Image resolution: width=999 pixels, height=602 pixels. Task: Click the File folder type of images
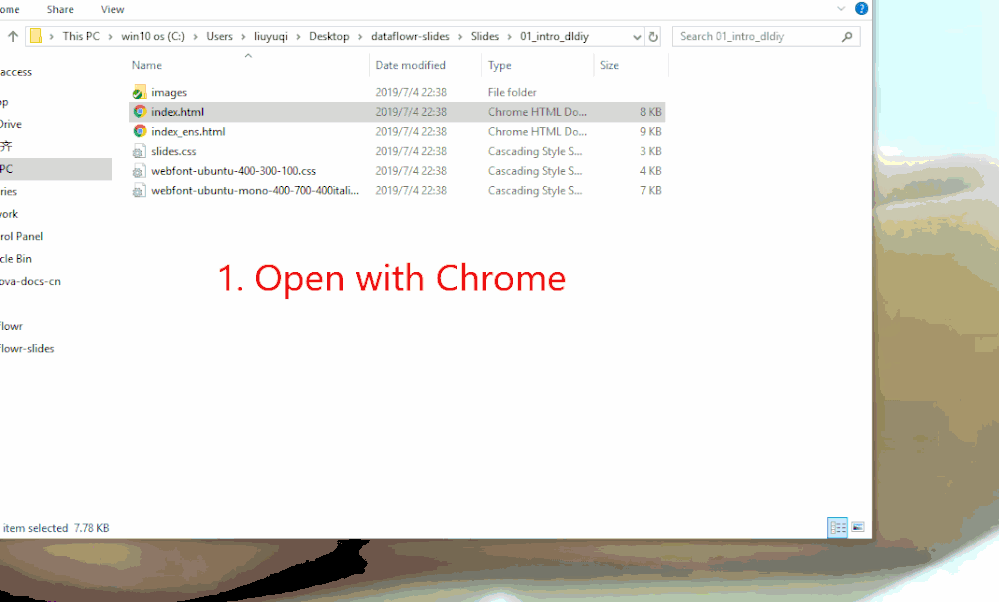click(x=512, y=92)
